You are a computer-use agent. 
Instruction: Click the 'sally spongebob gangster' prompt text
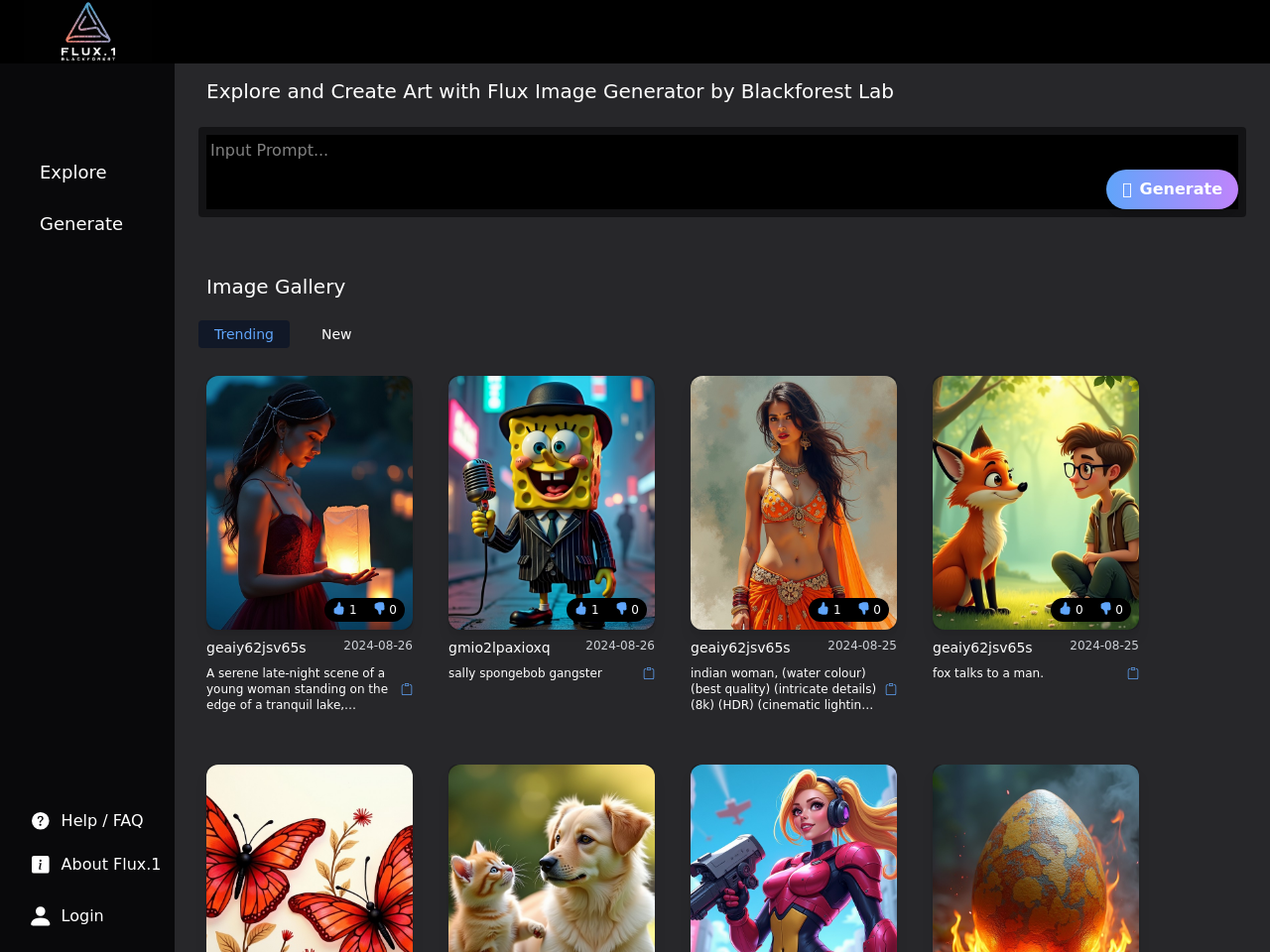[525, 673]
